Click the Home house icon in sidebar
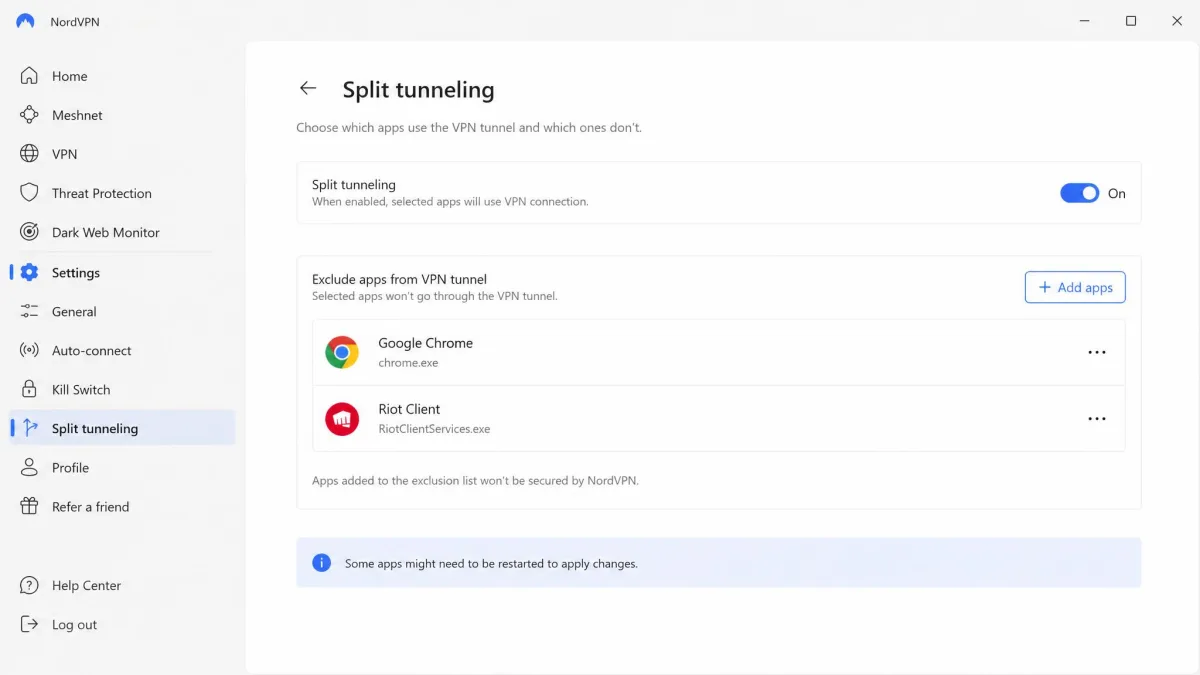Screen dimensions: 1200x675 pos(29,76)
